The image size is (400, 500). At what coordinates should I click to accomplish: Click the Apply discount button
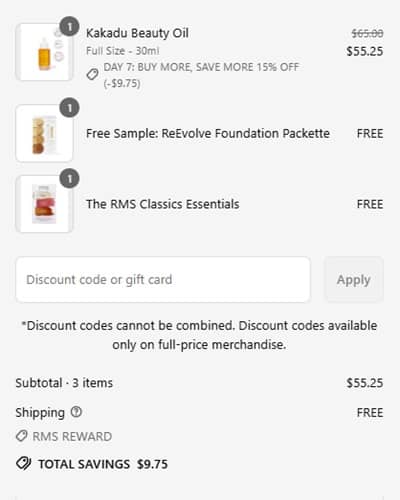click(x=354, y=280)
